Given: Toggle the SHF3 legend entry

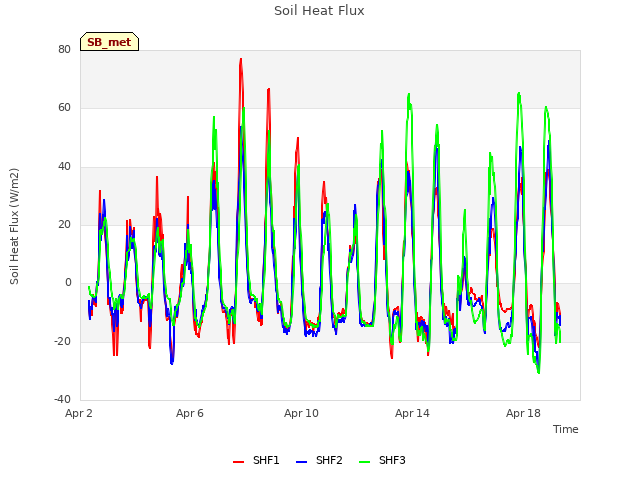Looking at the screenshot, I should tap(382, 460).
